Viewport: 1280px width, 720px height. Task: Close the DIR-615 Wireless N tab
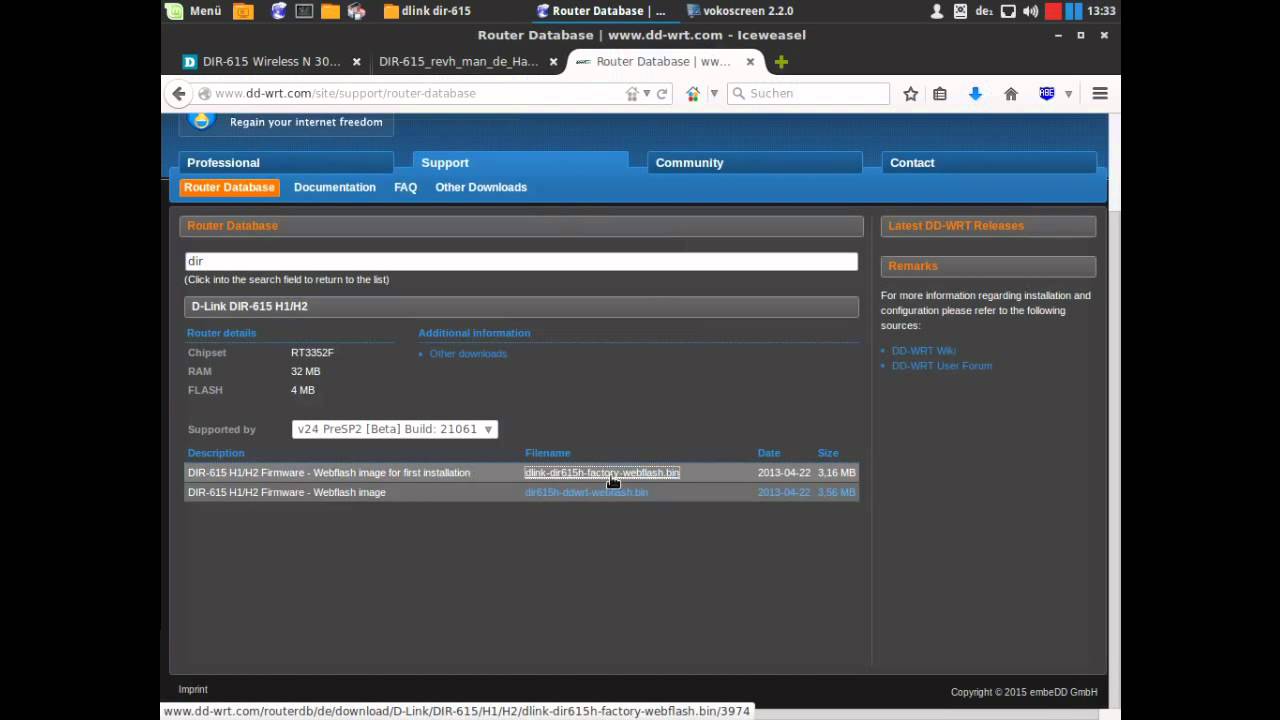pos(357,62)
